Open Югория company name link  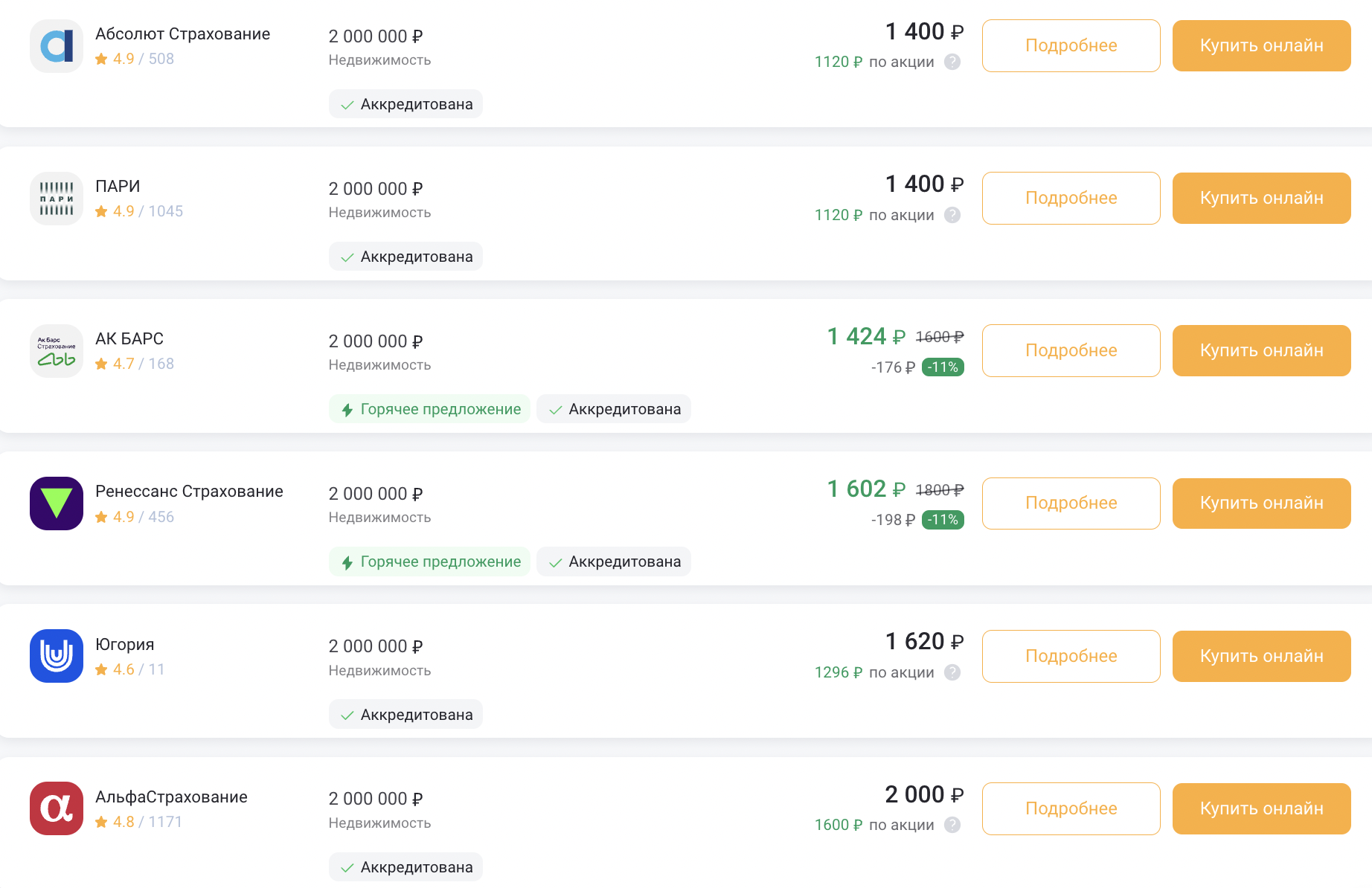coord(125,644)
